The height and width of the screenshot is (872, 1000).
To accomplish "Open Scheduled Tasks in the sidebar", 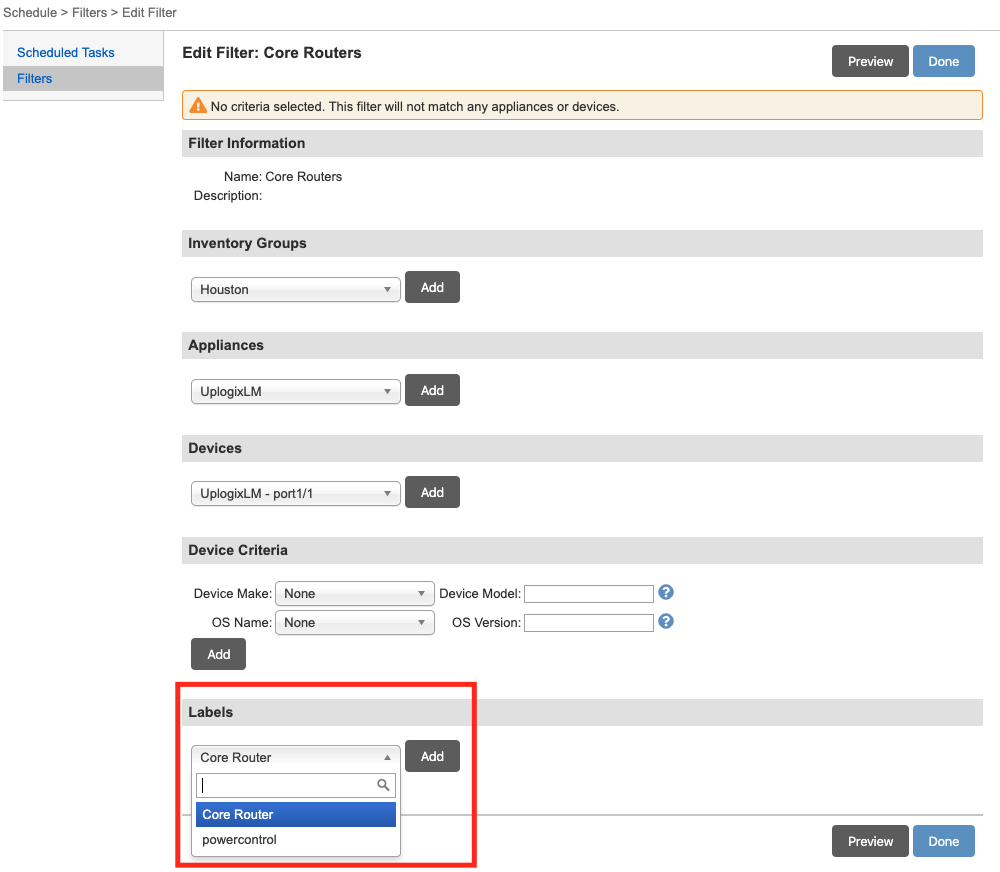I will click(x=66, y=52).
